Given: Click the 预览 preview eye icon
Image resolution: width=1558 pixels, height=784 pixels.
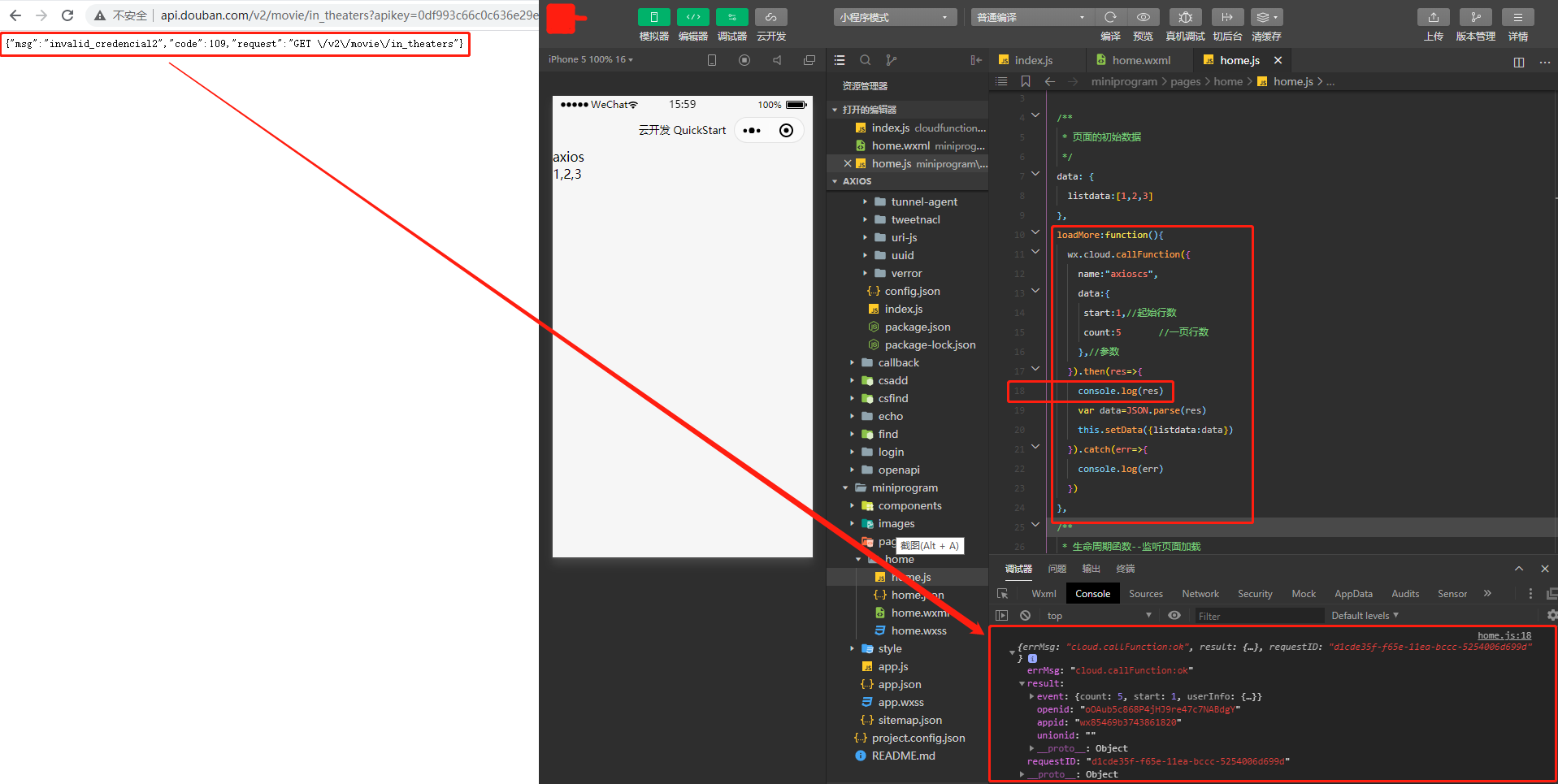Looking at the screenshot, I should (x=1143, y=17).
